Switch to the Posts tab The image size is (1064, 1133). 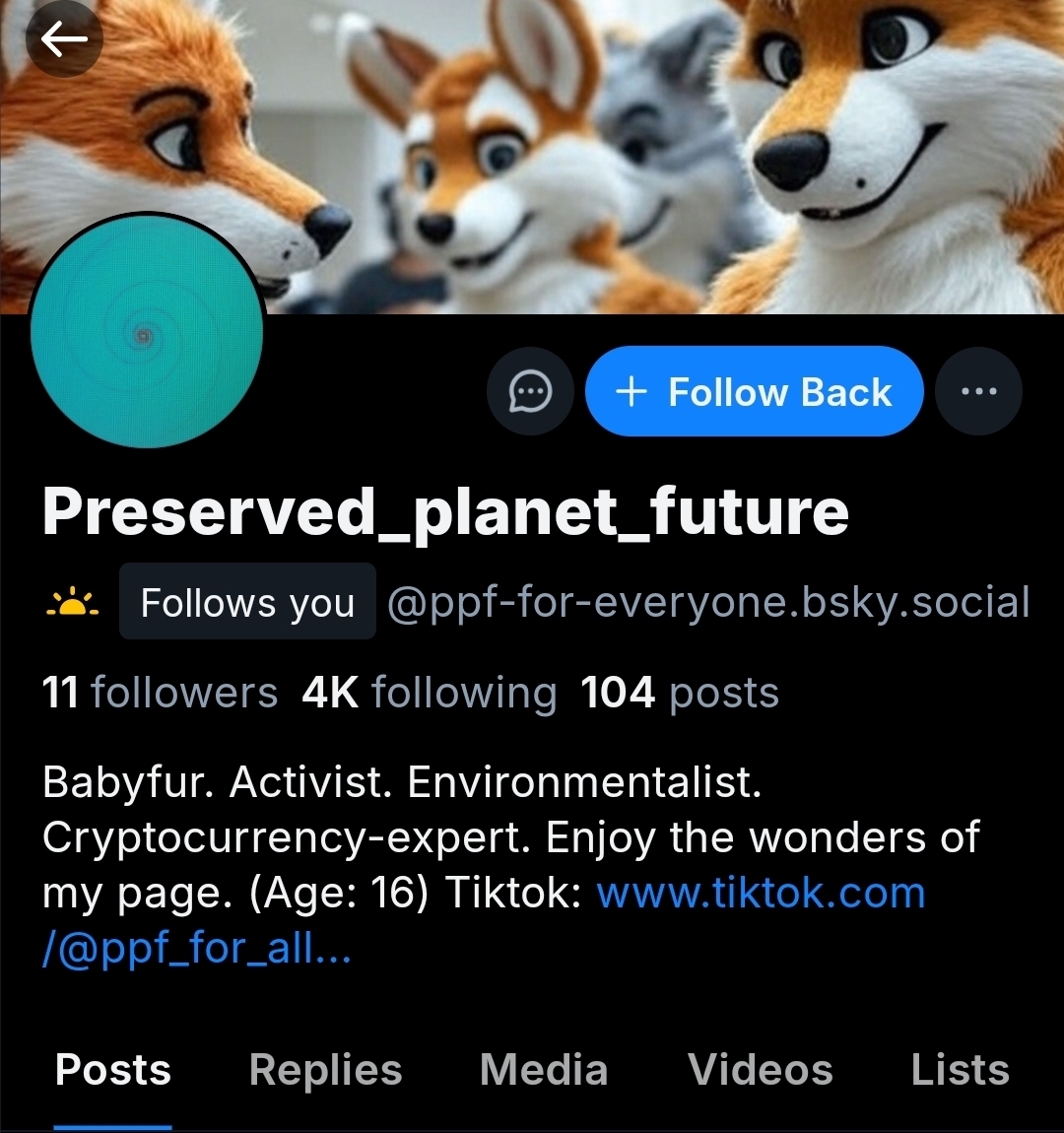tap(113, 1070)
